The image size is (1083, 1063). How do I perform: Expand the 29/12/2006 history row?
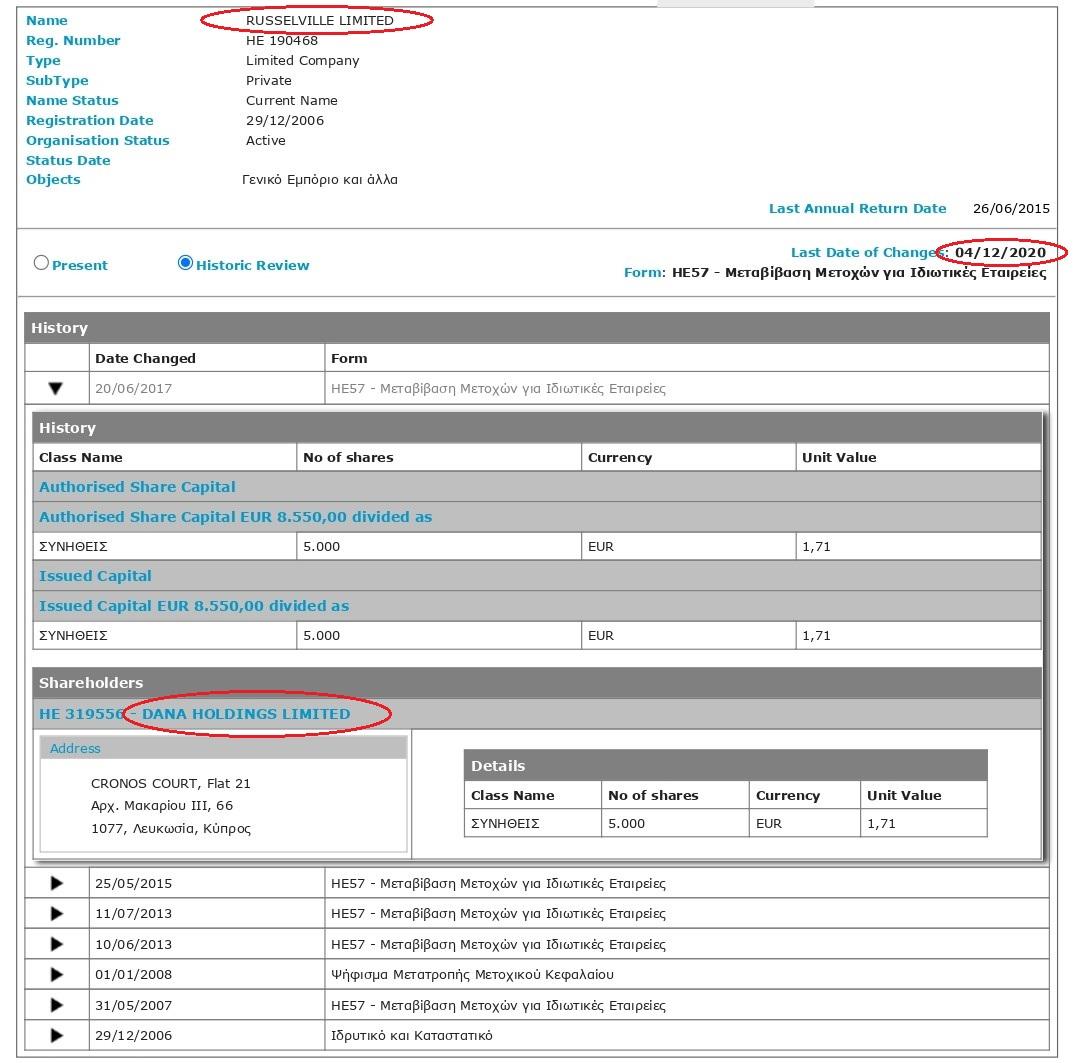pos(56,1036)
